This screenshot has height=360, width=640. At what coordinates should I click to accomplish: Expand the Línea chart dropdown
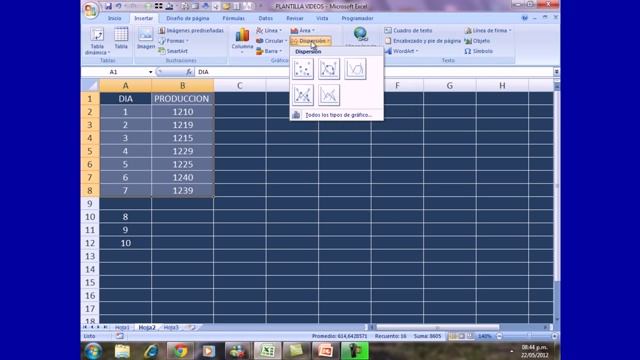(280, 31)
